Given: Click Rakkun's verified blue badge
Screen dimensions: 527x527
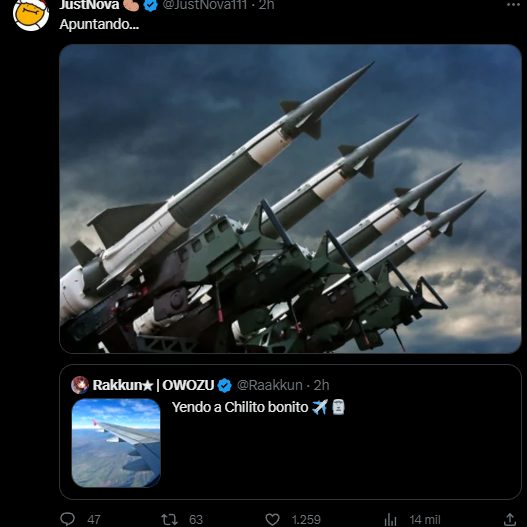Looking at the screenshot, I should click(x=225, y=385).
